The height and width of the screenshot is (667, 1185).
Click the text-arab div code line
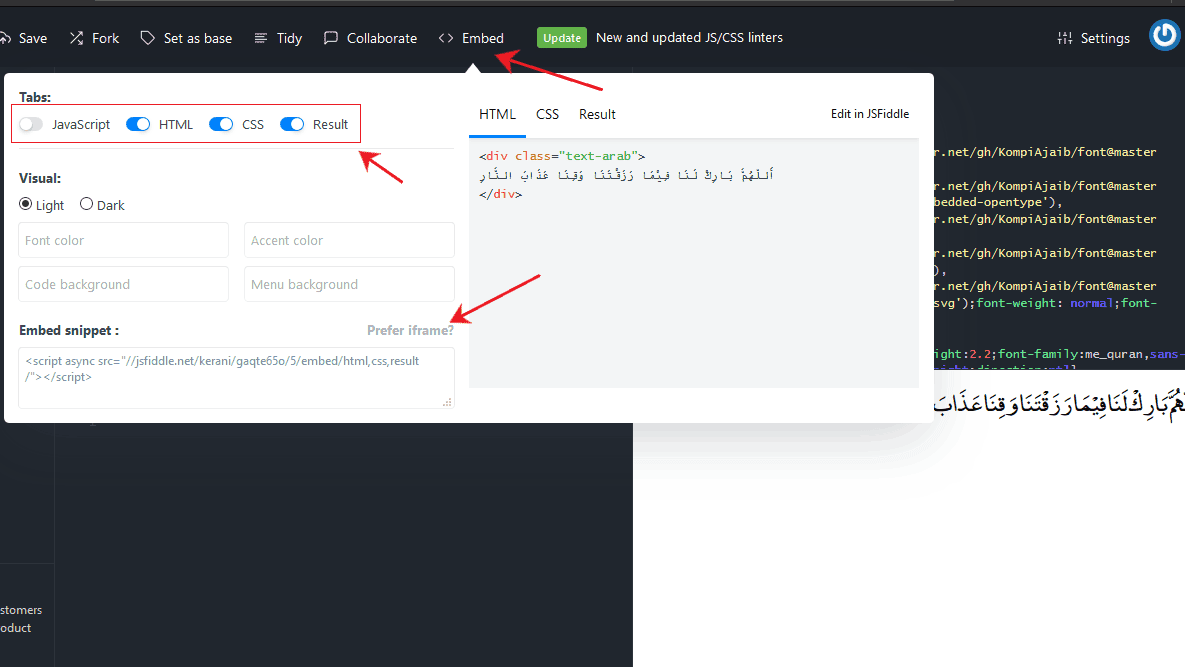pos(562,156)
